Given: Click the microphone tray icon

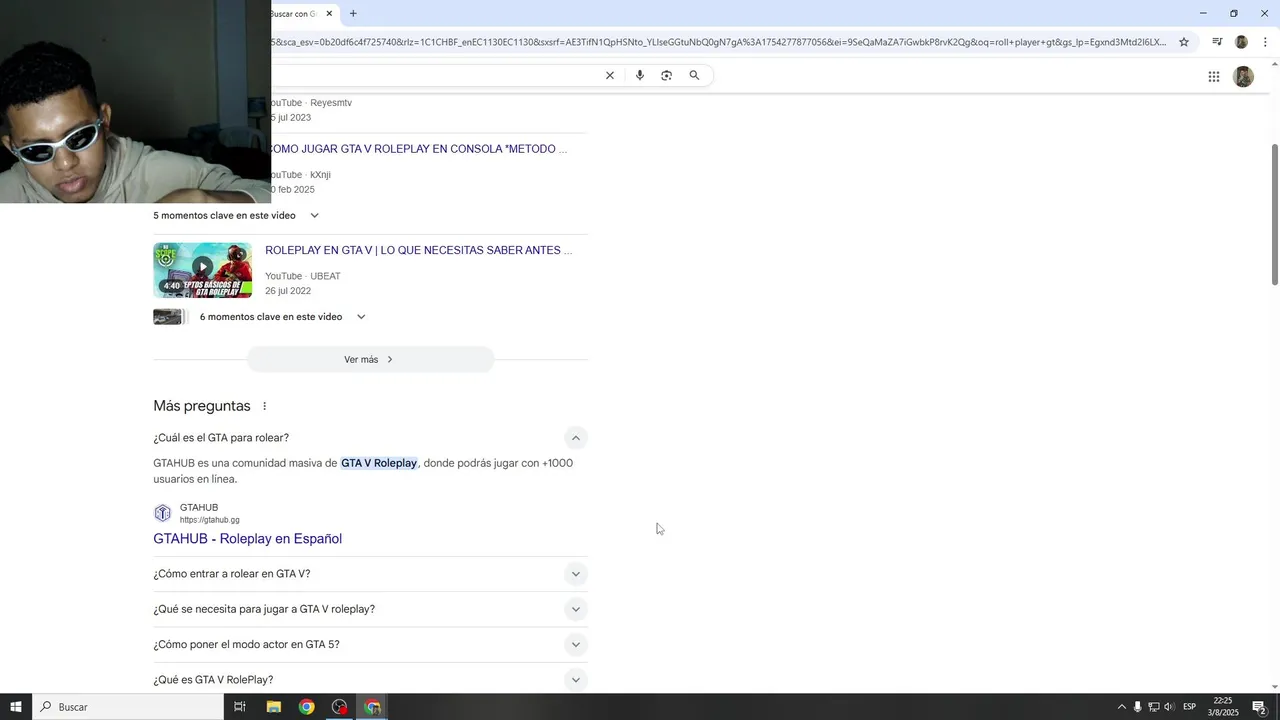Looking at the screenshot, I should 1137,707.
